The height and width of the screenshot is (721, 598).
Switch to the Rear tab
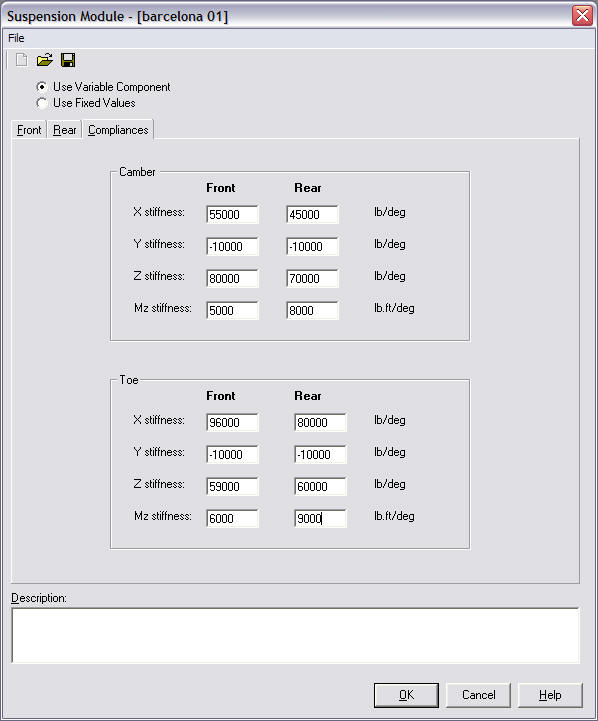click(64, 130)
